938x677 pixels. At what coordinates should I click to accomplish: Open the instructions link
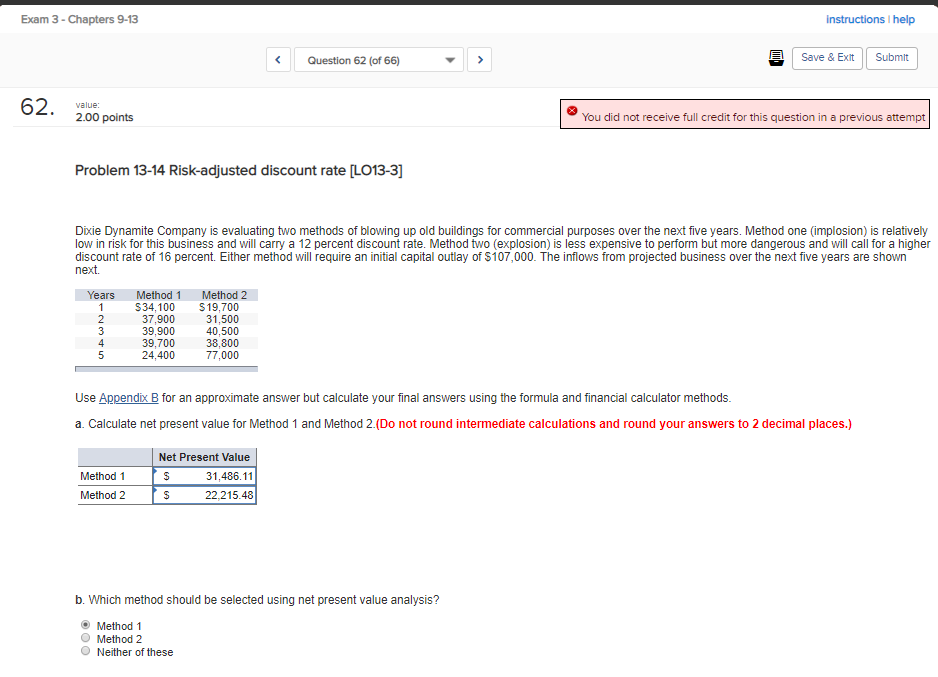855,19
